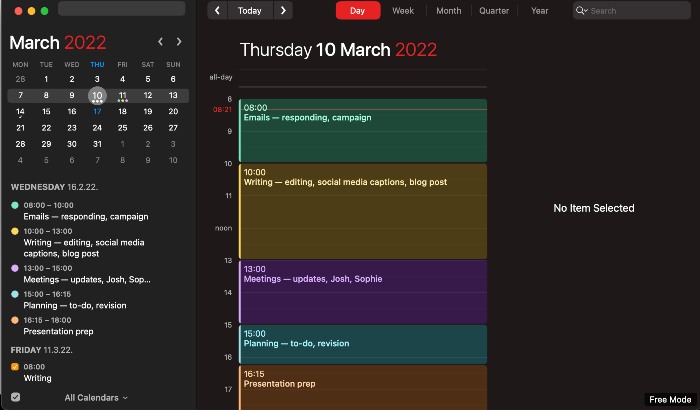The height and width of the screenshot is (410, 700).
Task: Switch to Week view
Action: click(403, 11)
